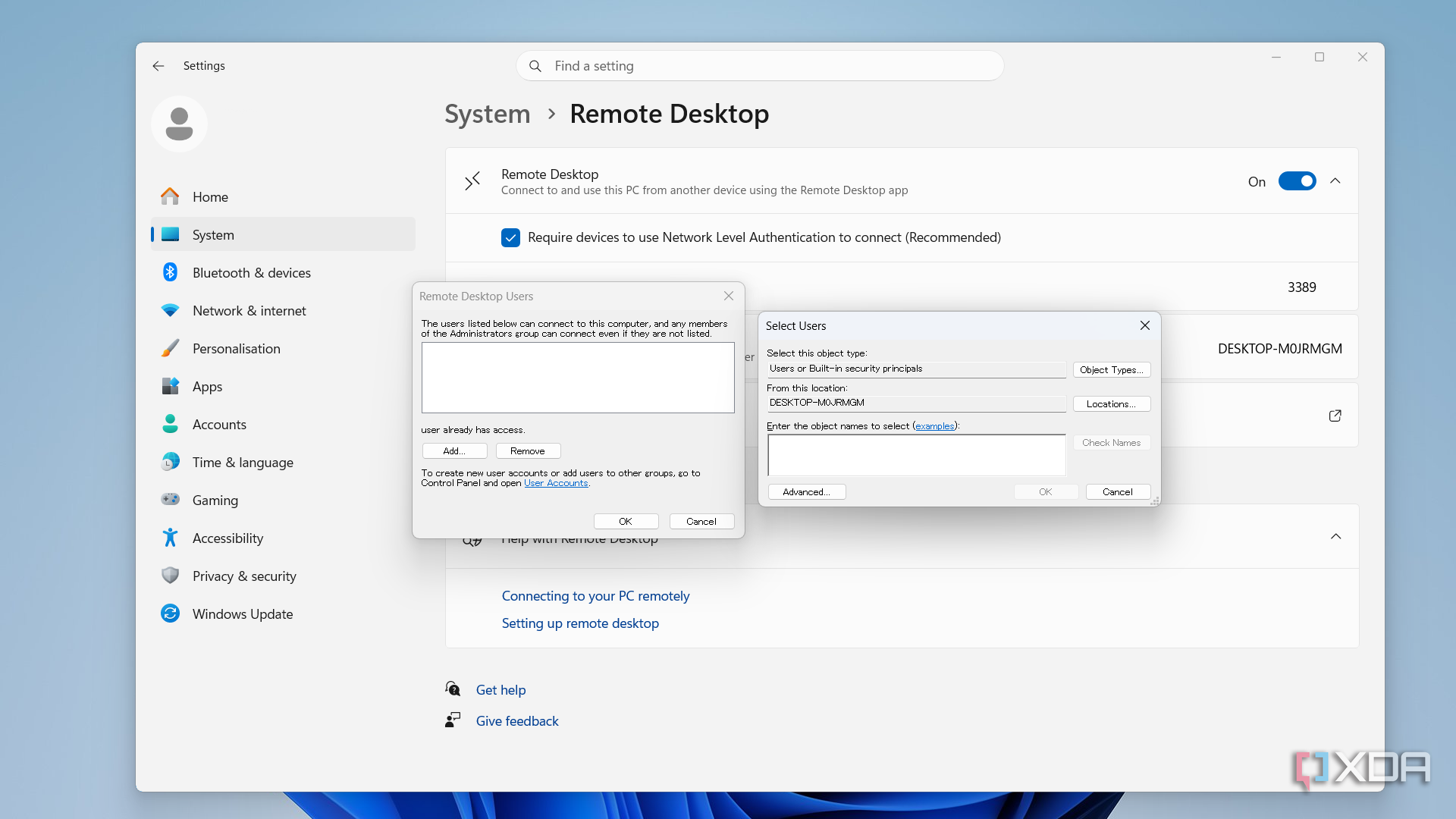The width and height of the screenshot is (1456, 819).
Task: Click the Accounts person icon
Action: tap(170, 424)
